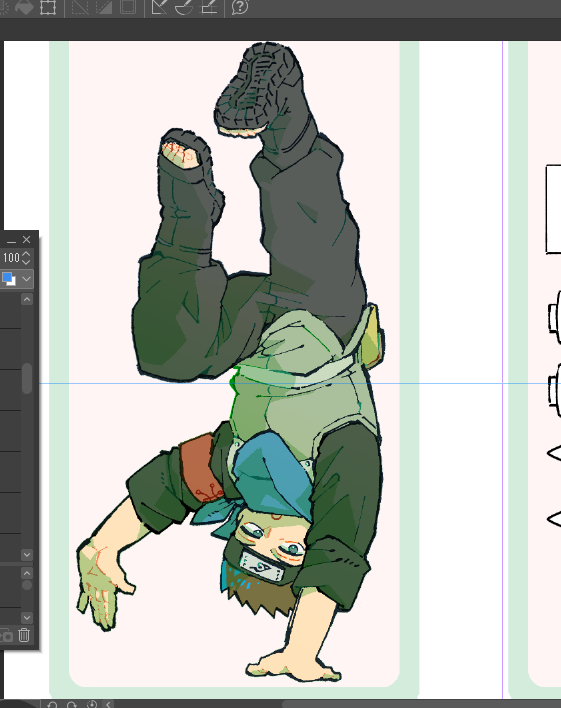Decrease the 100 value with down stepper

pos(26,262)
